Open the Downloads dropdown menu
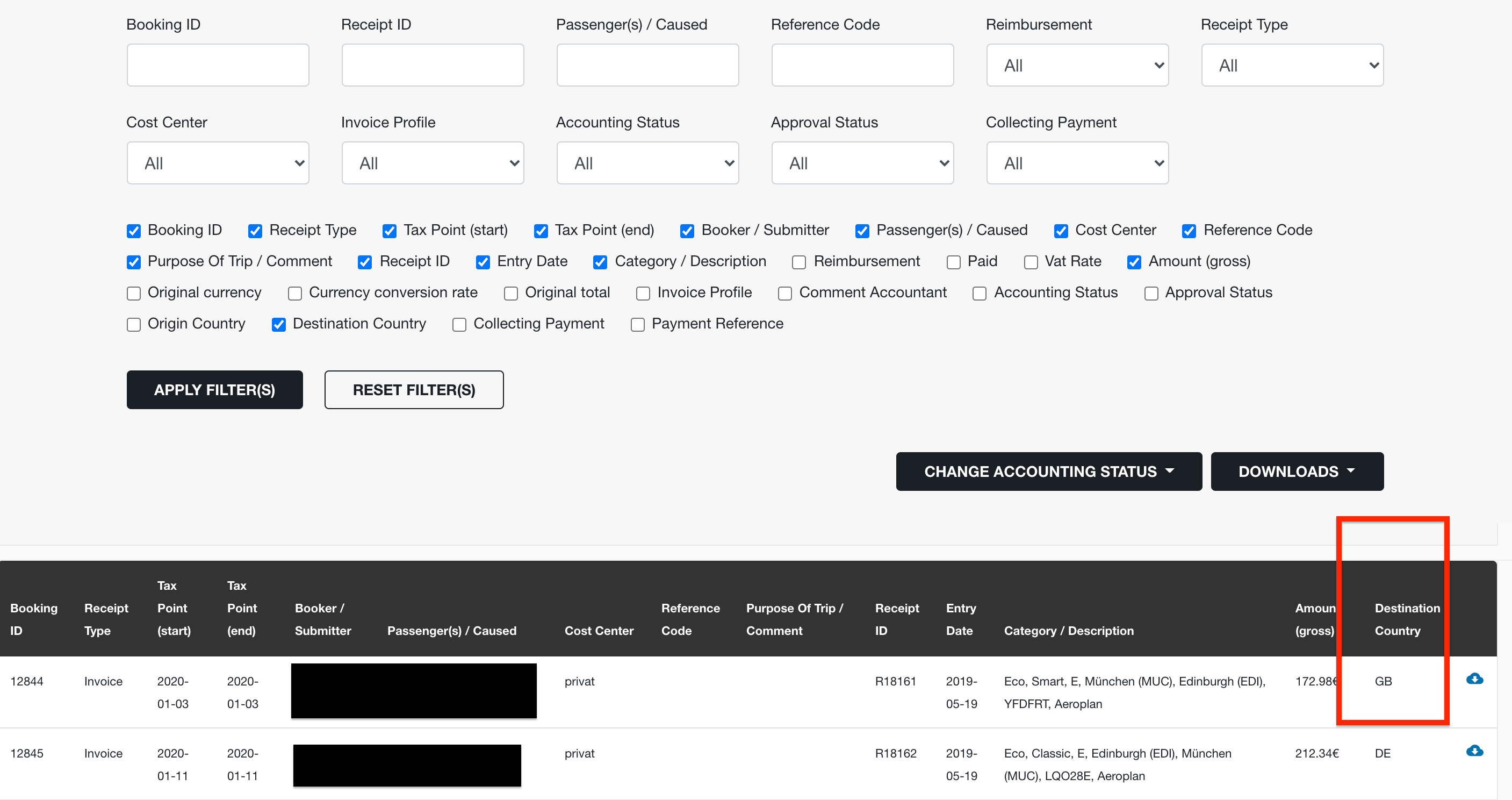 click(1297, 471)
